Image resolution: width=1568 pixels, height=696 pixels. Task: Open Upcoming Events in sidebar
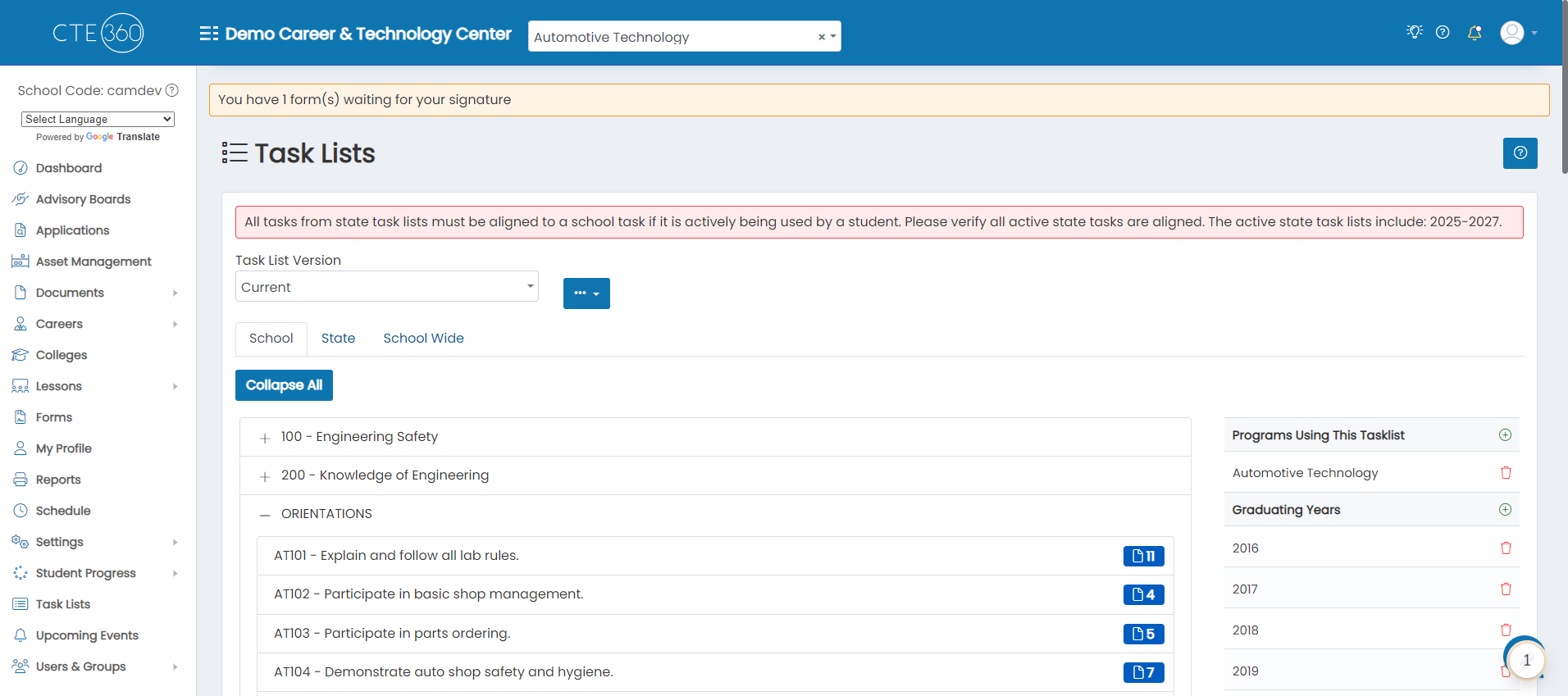pos(87,635)
